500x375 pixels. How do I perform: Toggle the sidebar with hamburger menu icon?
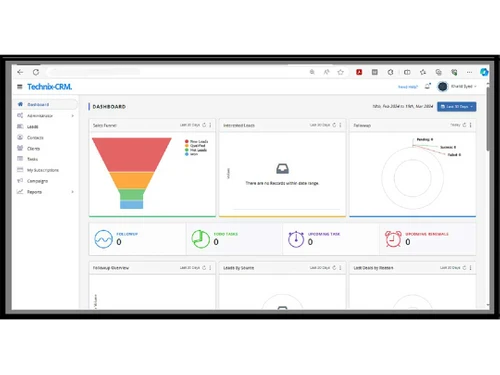20,87
